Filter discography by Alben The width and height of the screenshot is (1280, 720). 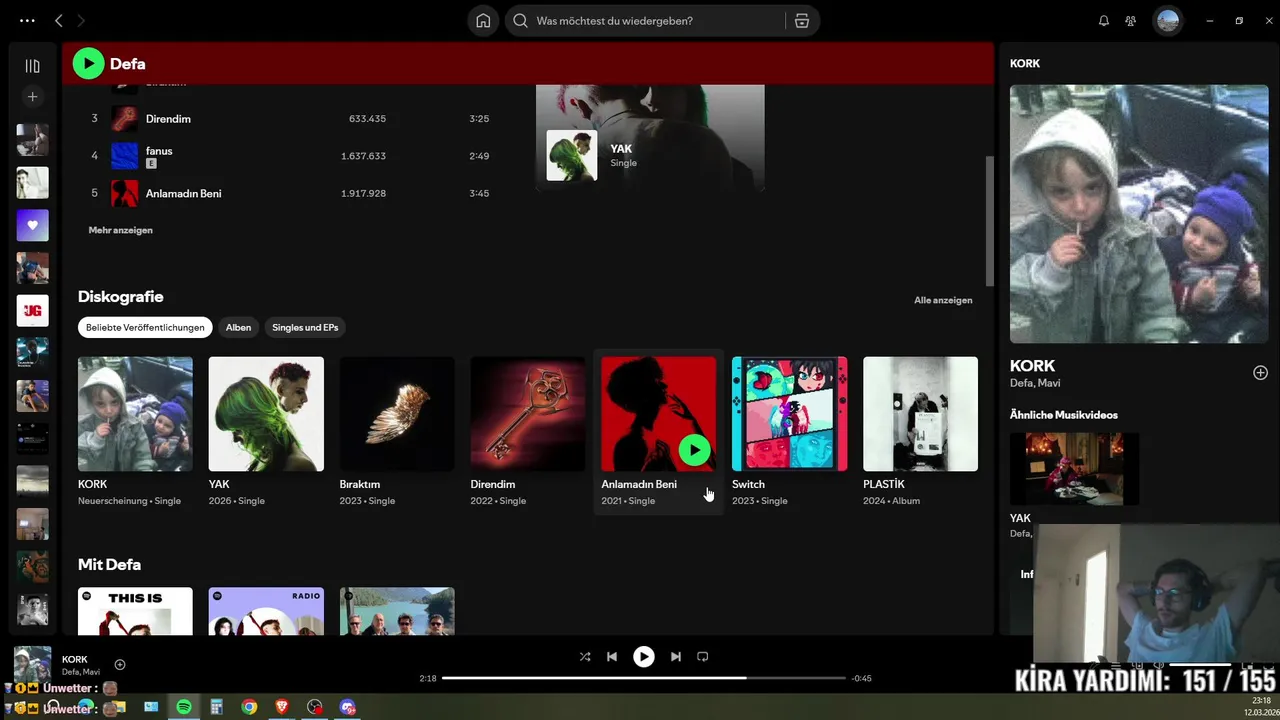(238, 327)
